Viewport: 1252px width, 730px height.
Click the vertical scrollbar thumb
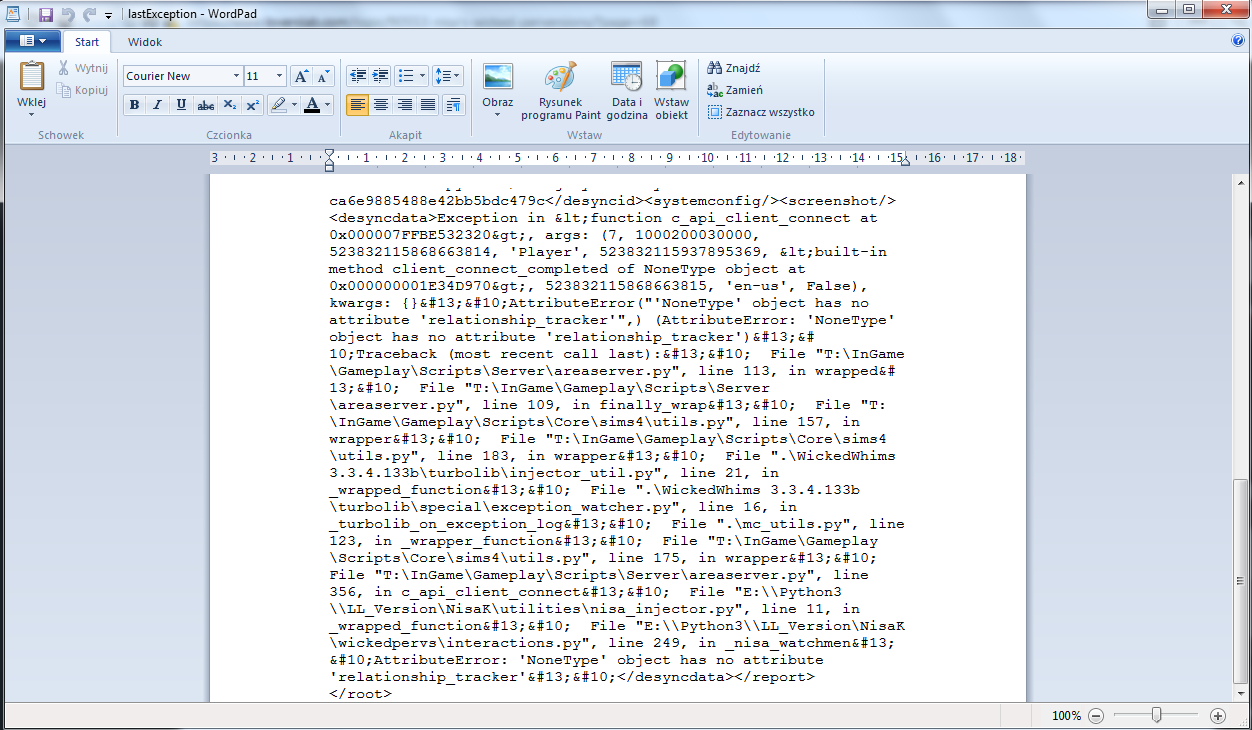pos(1241,580)
